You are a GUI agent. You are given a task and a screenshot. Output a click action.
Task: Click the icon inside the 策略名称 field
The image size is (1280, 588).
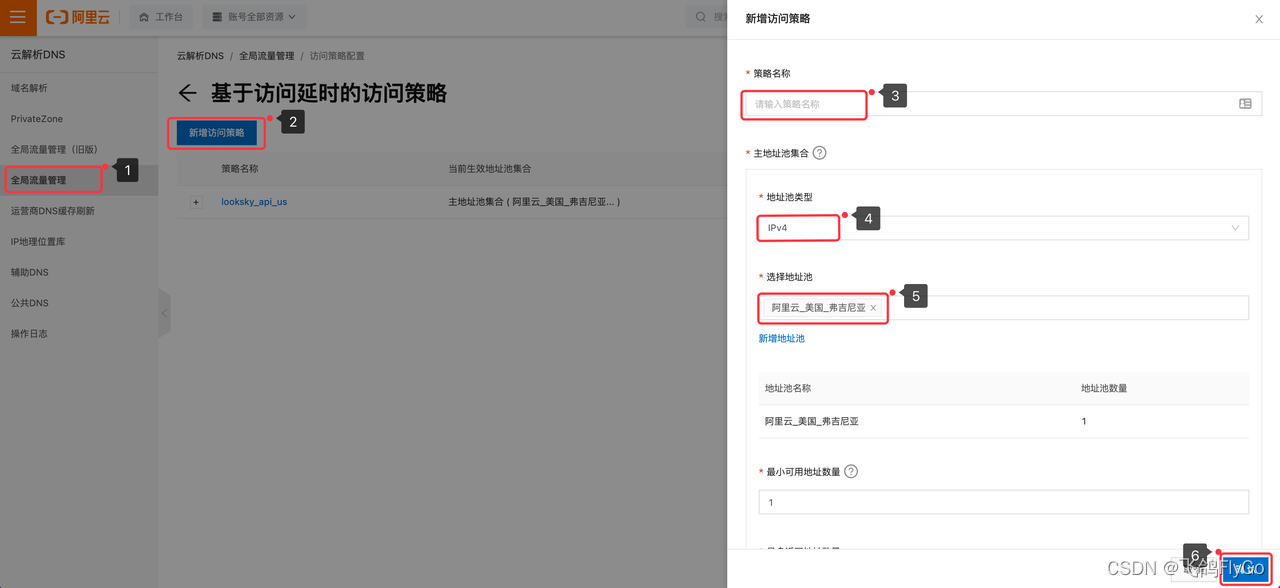(1245, 103)
